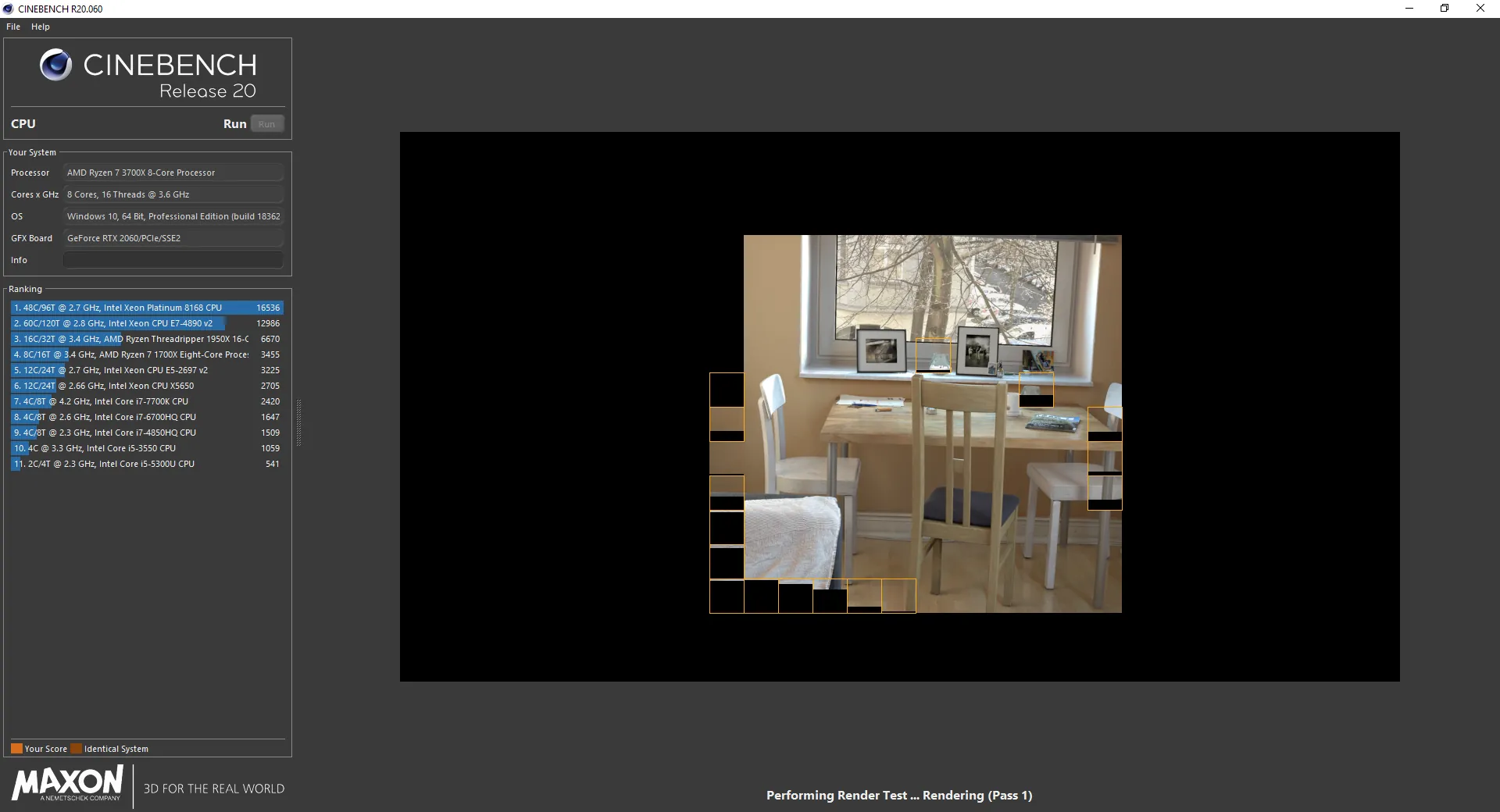1500x812 pixels.
Task: Click the Identical System legend swatch
Action: tap(76, 748)
